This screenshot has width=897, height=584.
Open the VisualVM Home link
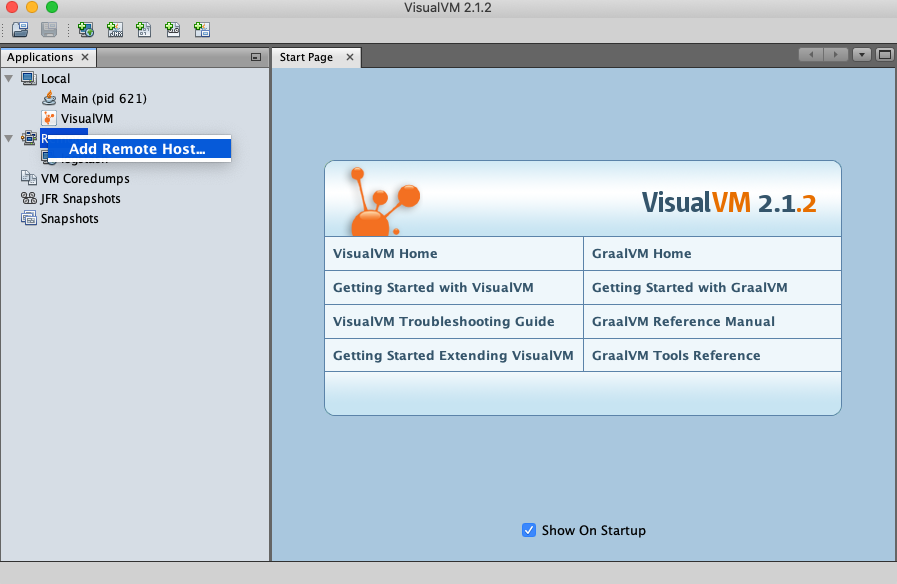(x=385, y=253)
